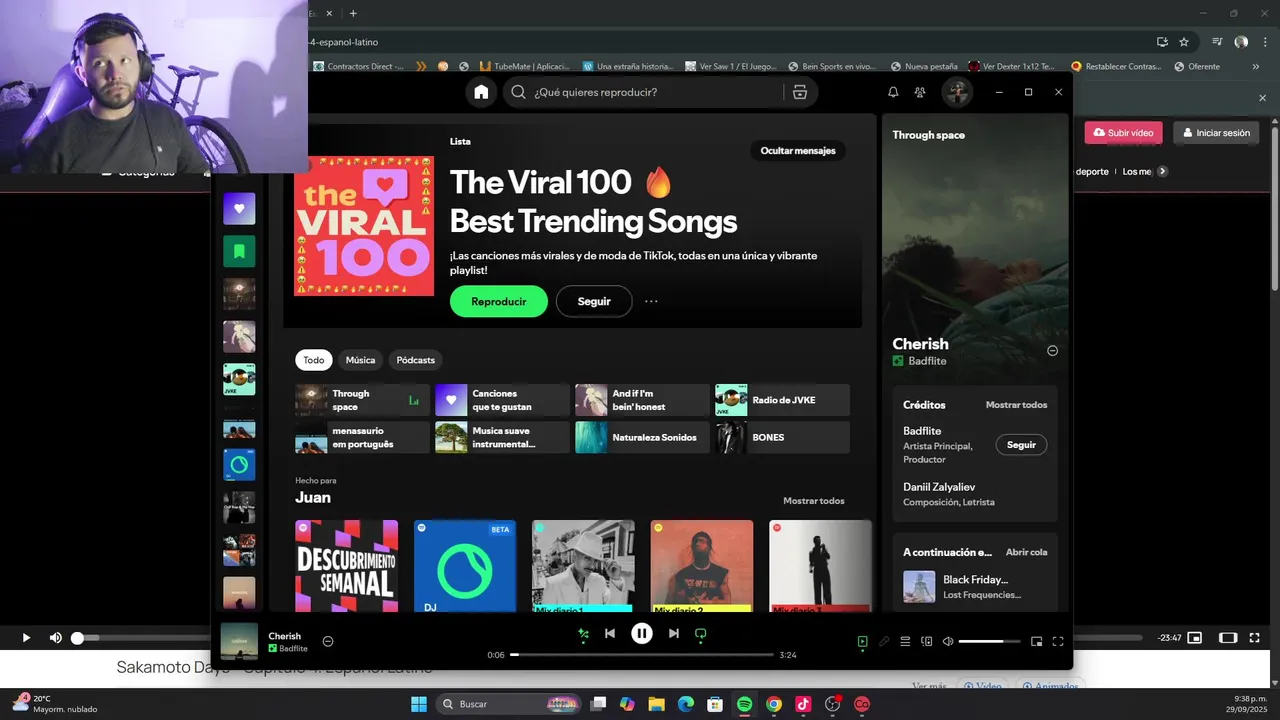
Task: Open Musica suave instrumental tile
Action: 502,437
